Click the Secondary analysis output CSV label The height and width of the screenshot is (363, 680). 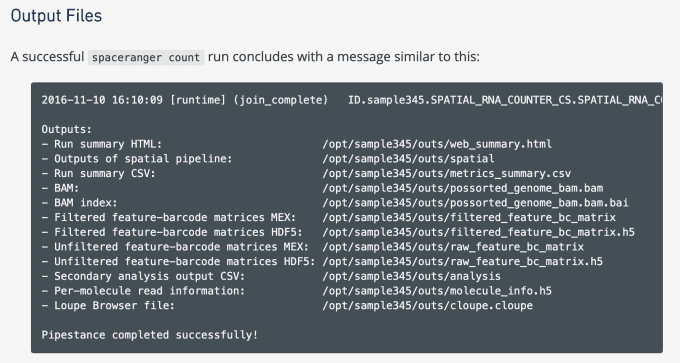click(149, 277)
